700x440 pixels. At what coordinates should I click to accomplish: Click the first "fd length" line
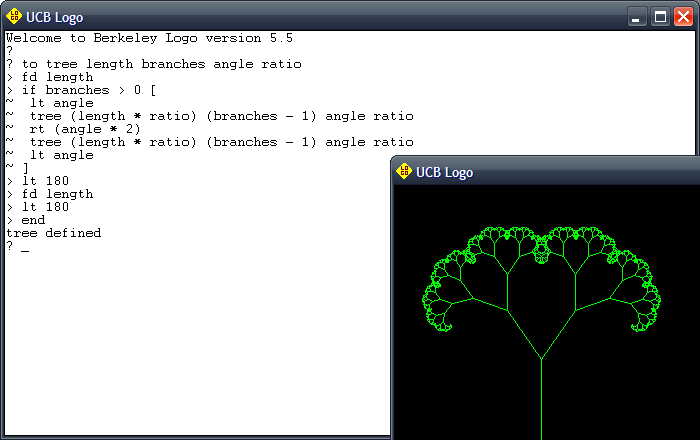click(58, 77)
